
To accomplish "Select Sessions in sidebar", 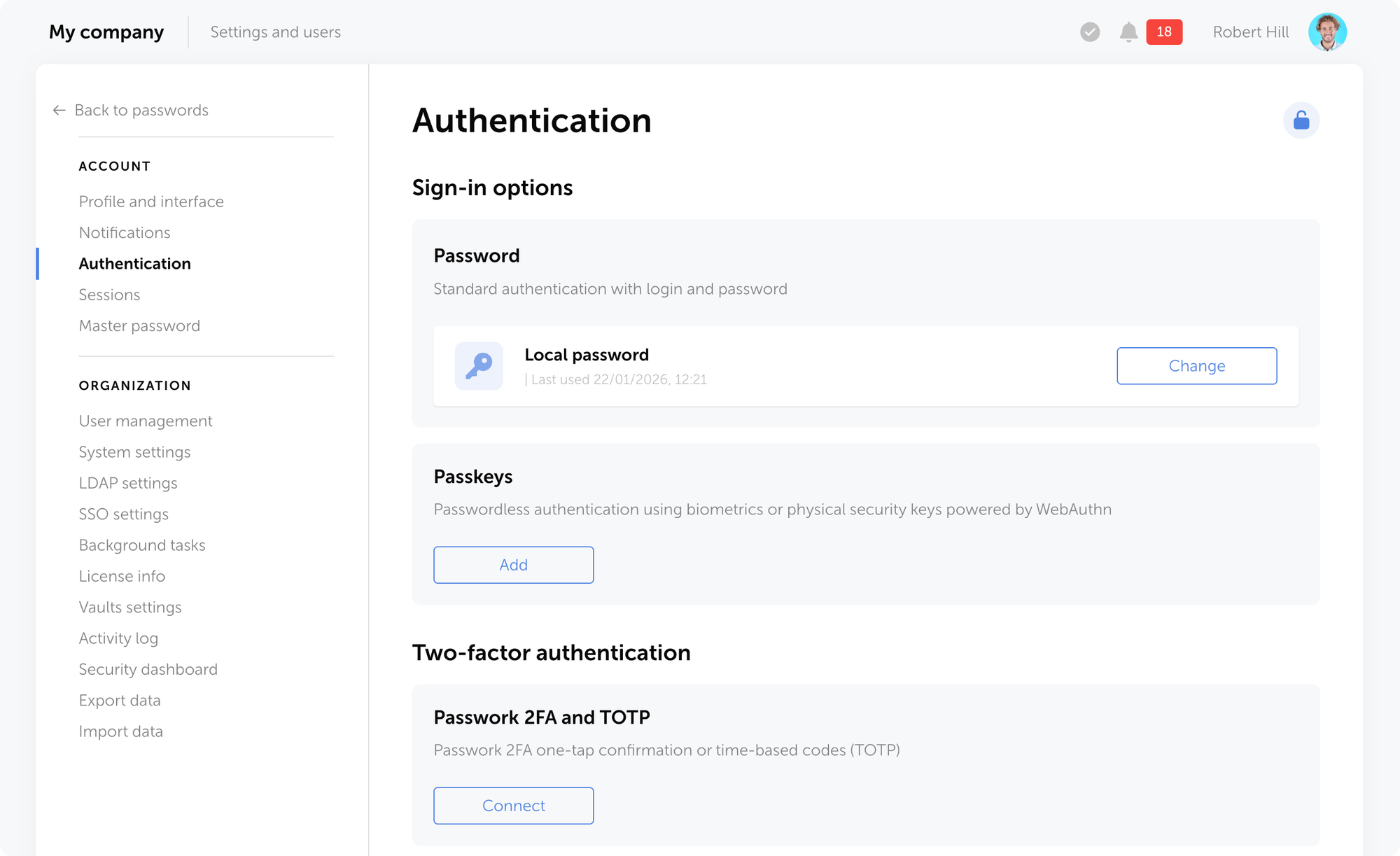I will (x=109, y=295).
